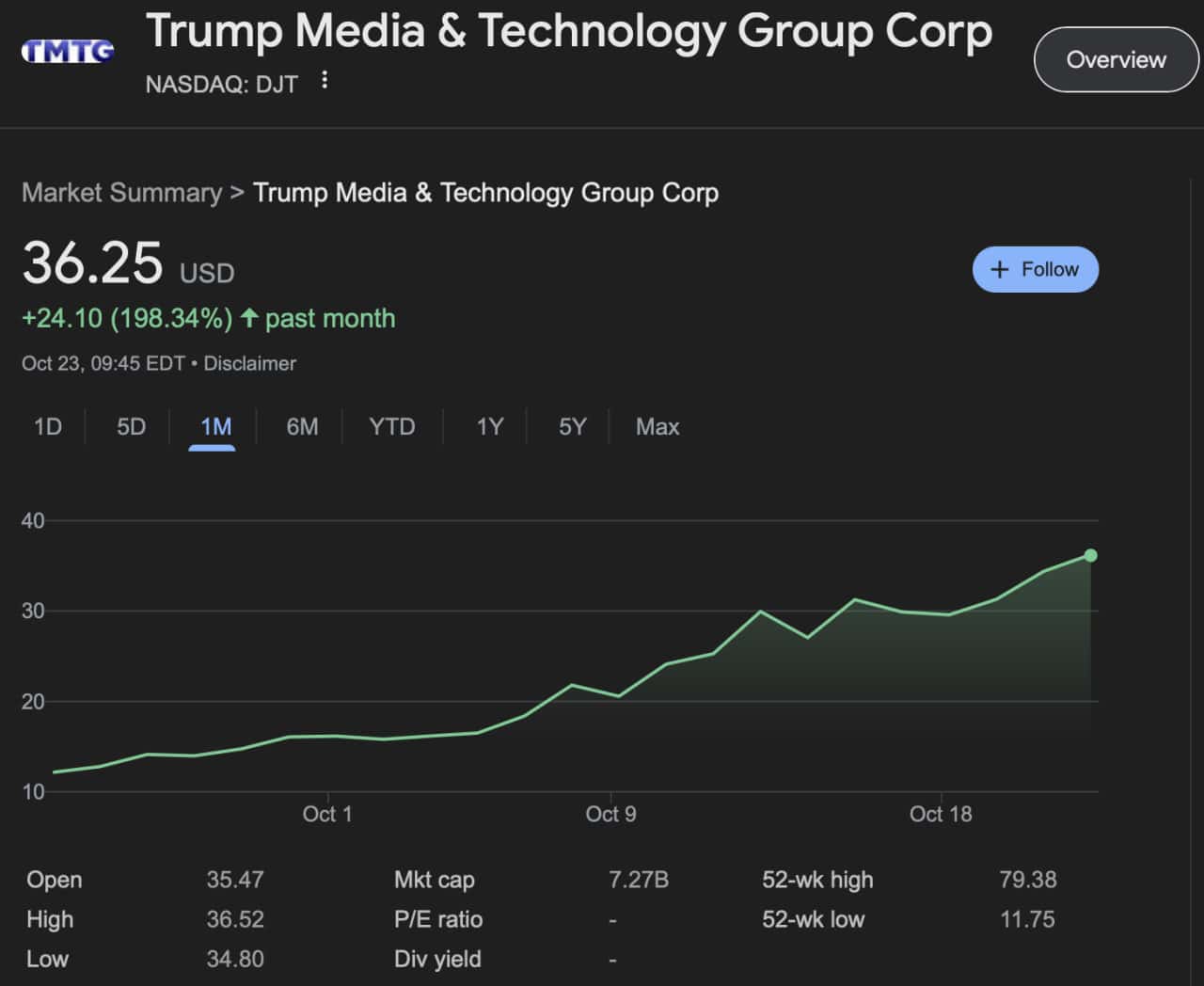Open the Disclaimer link
The width and height of the screenshot is (1204, 986).
pyautogui.click(x=249, y=363)
